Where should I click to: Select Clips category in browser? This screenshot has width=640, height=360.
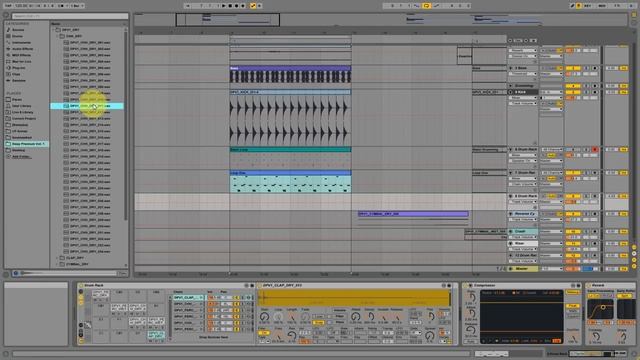pyautogui.click(x=16, y=74)
